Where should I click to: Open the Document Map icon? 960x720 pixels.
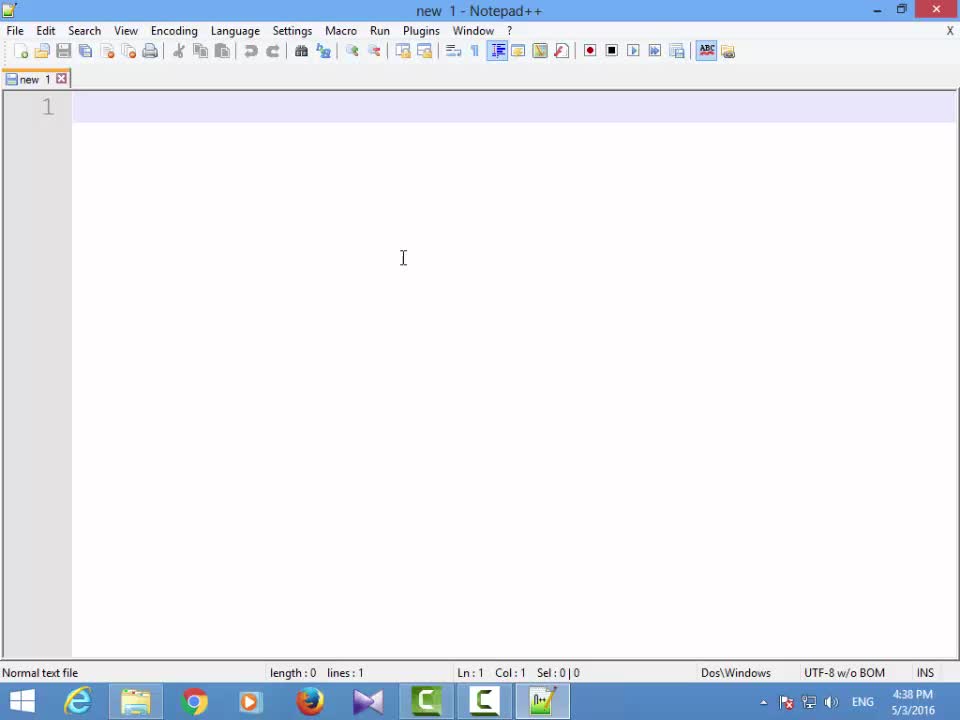(x=540, y=51)
